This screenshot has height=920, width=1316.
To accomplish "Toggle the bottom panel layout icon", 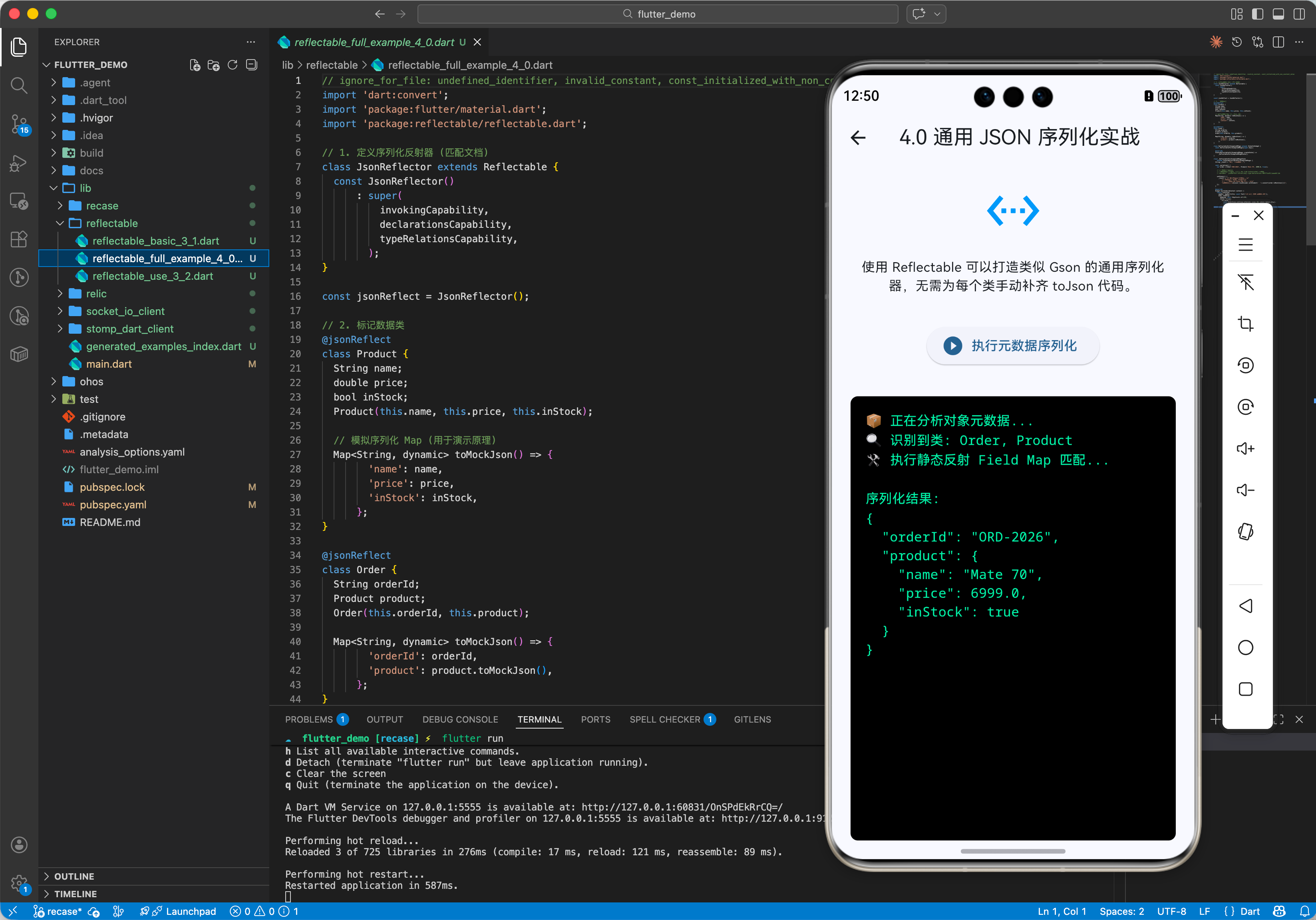I will [x=1278, y=14].
